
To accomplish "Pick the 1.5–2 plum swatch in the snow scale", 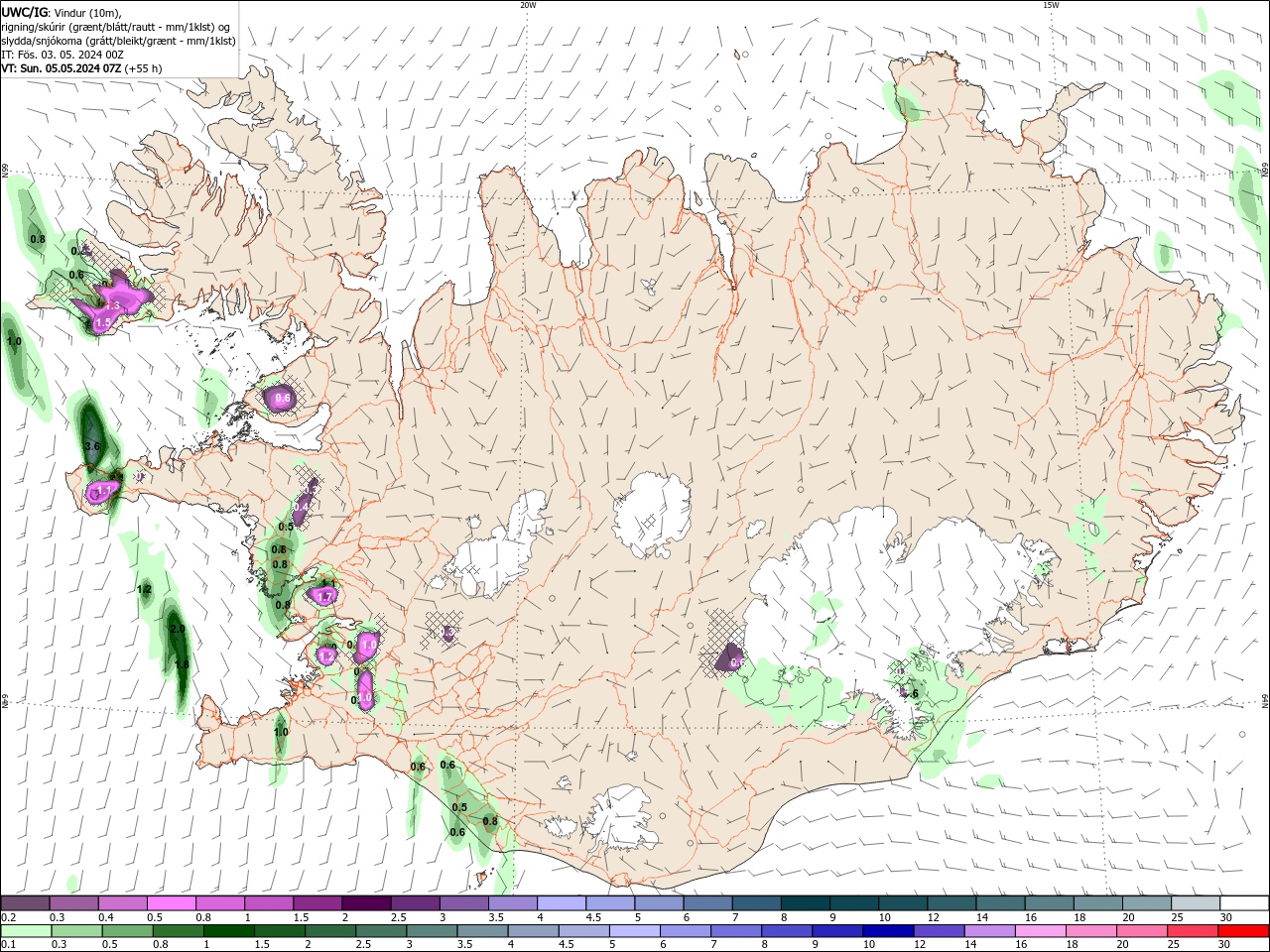I will click(x=317, y=903).
